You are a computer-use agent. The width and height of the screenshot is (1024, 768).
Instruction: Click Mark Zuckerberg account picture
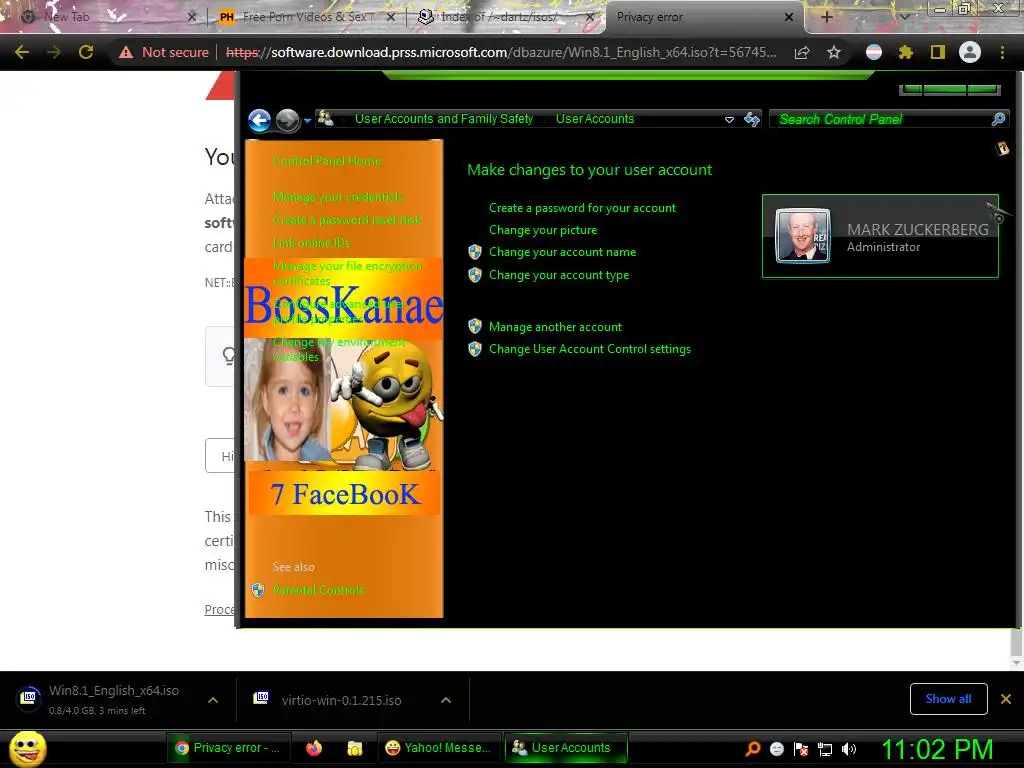(803, 236)
